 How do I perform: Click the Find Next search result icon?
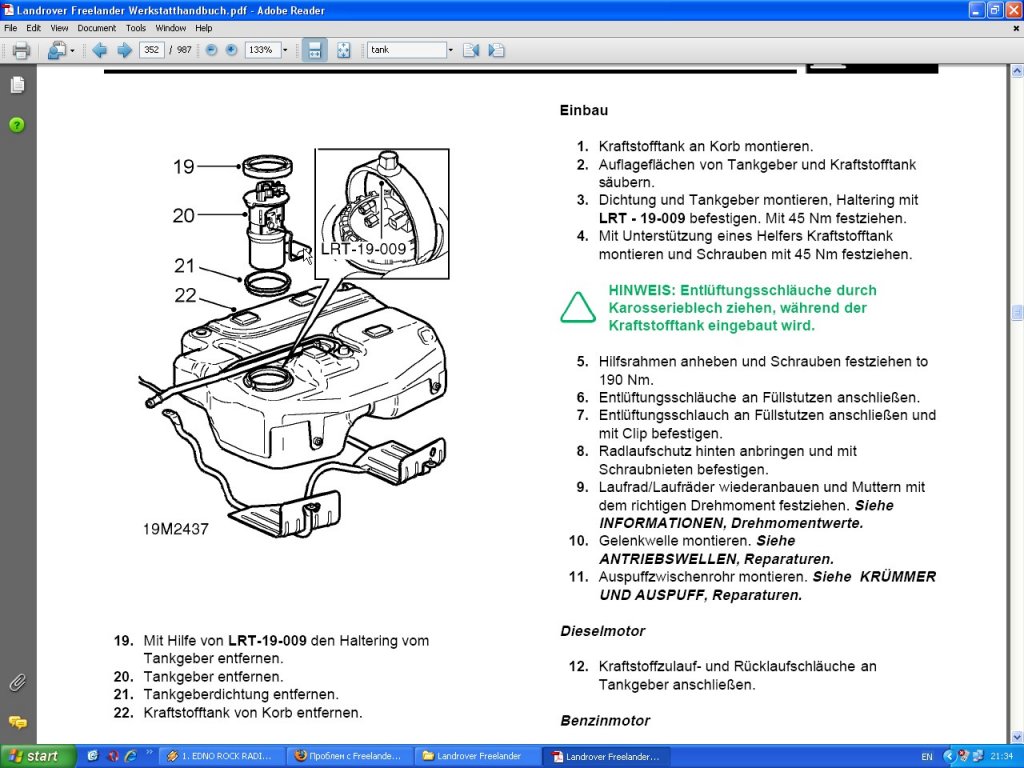pos(496,50)
